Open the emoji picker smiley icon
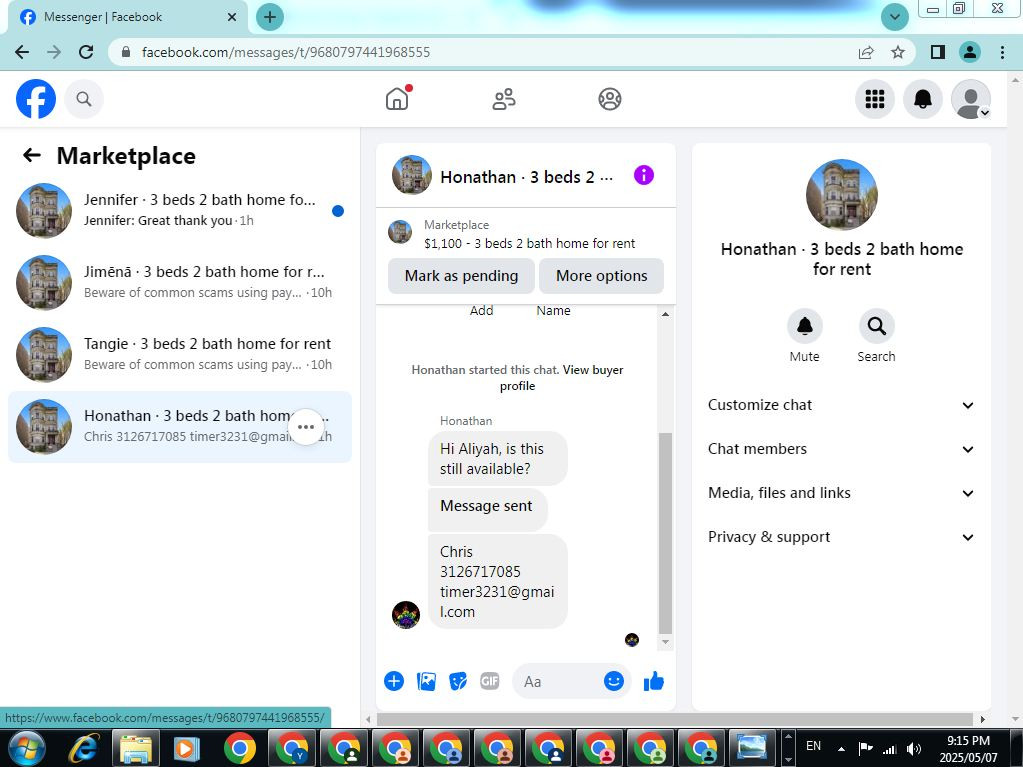1023x767 pixels. pyautogui.click(x=613, y=682)
